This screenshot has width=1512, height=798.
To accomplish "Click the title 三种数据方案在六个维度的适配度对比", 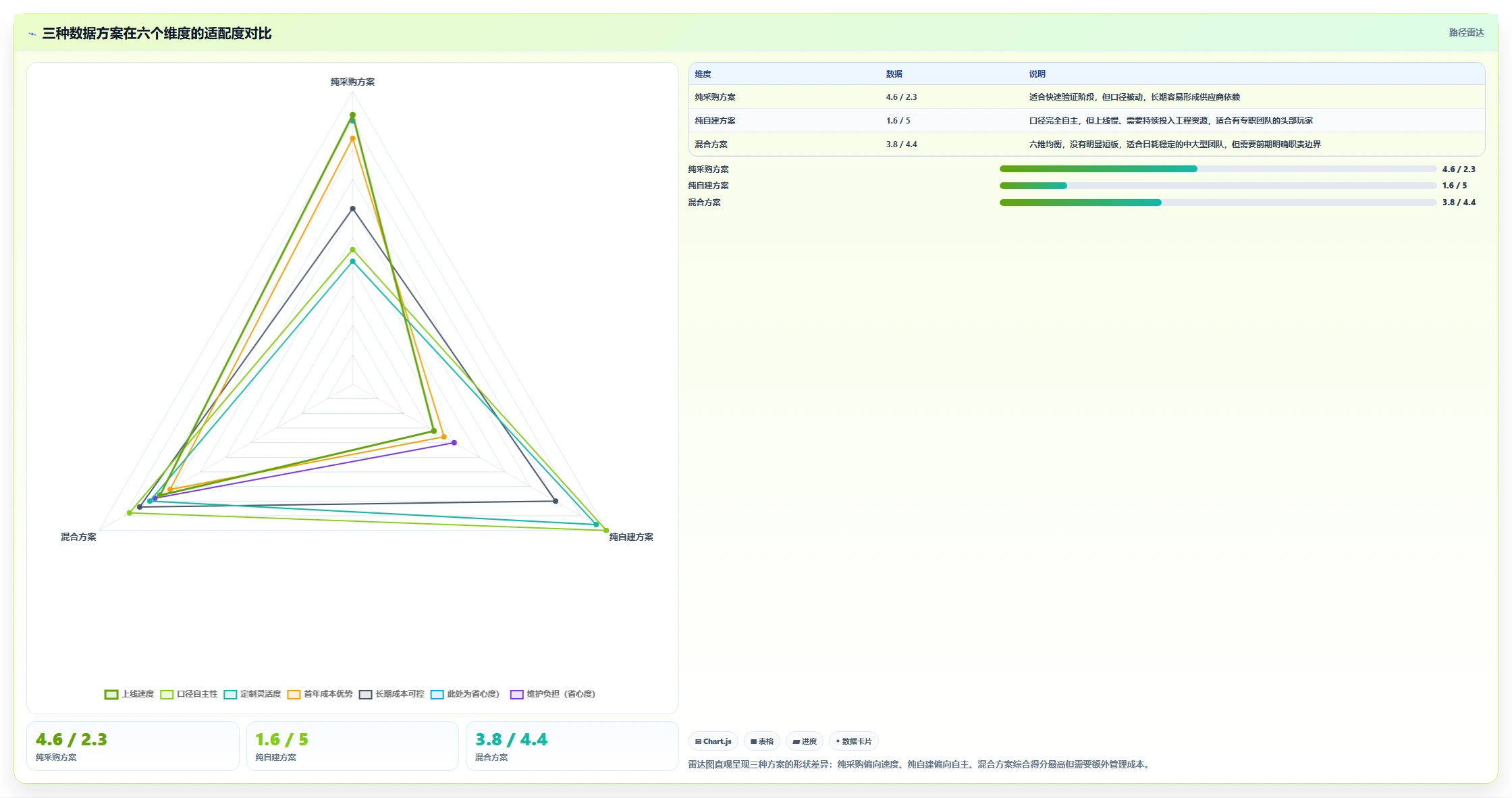I will [x=157, y=34].
